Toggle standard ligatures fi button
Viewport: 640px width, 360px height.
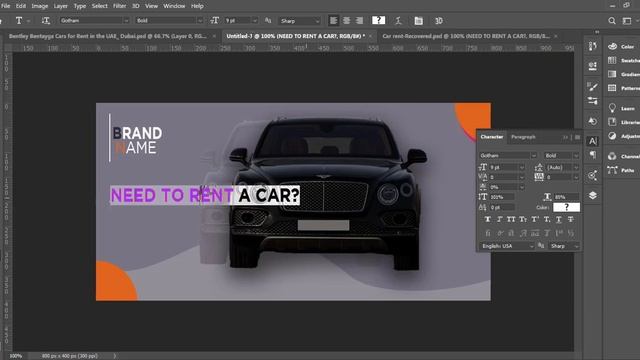[488, 233]
